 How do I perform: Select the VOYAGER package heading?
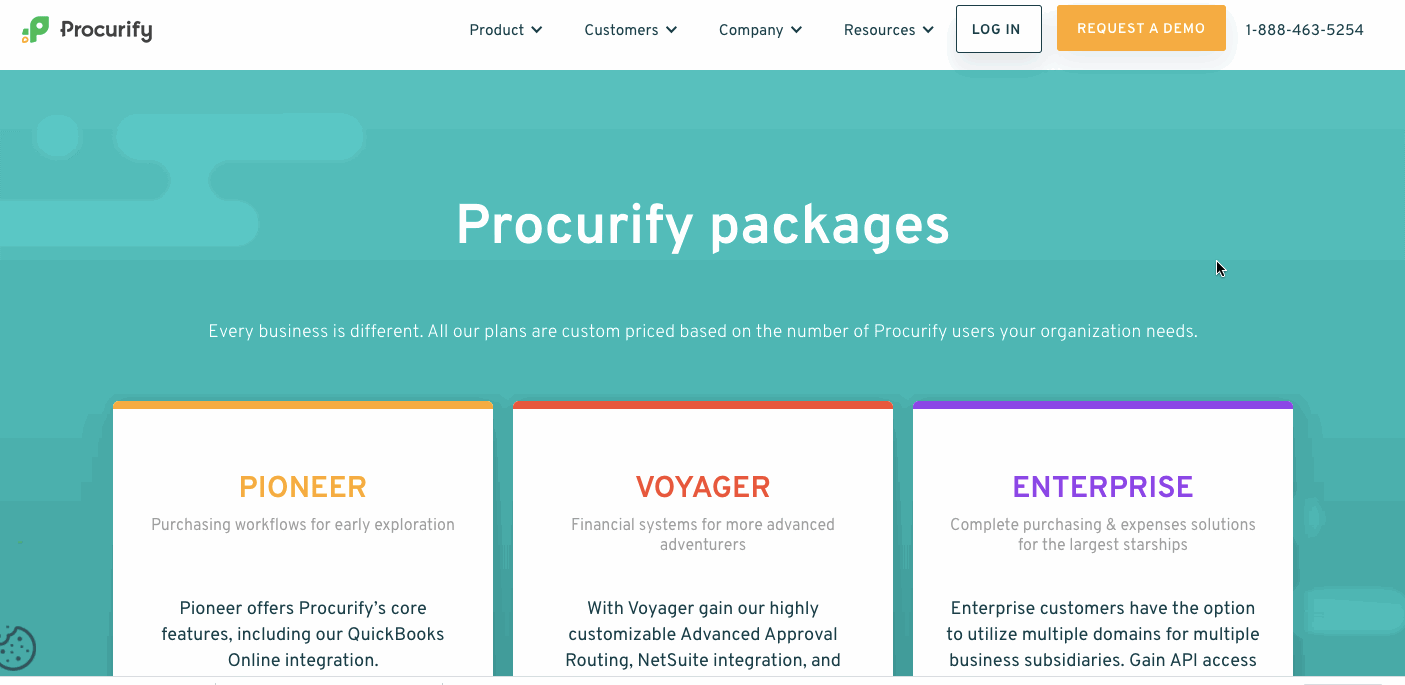tap(703, 487)
